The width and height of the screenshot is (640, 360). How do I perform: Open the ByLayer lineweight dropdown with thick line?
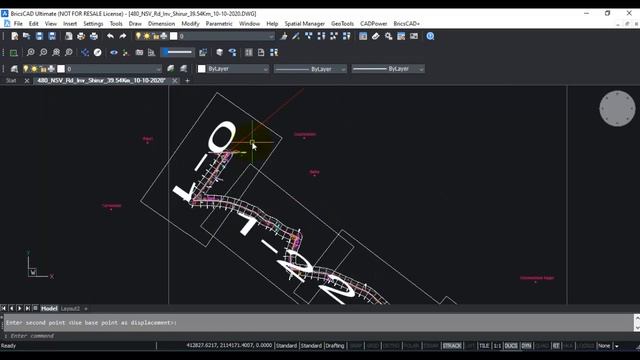click(x=388, y=69)
